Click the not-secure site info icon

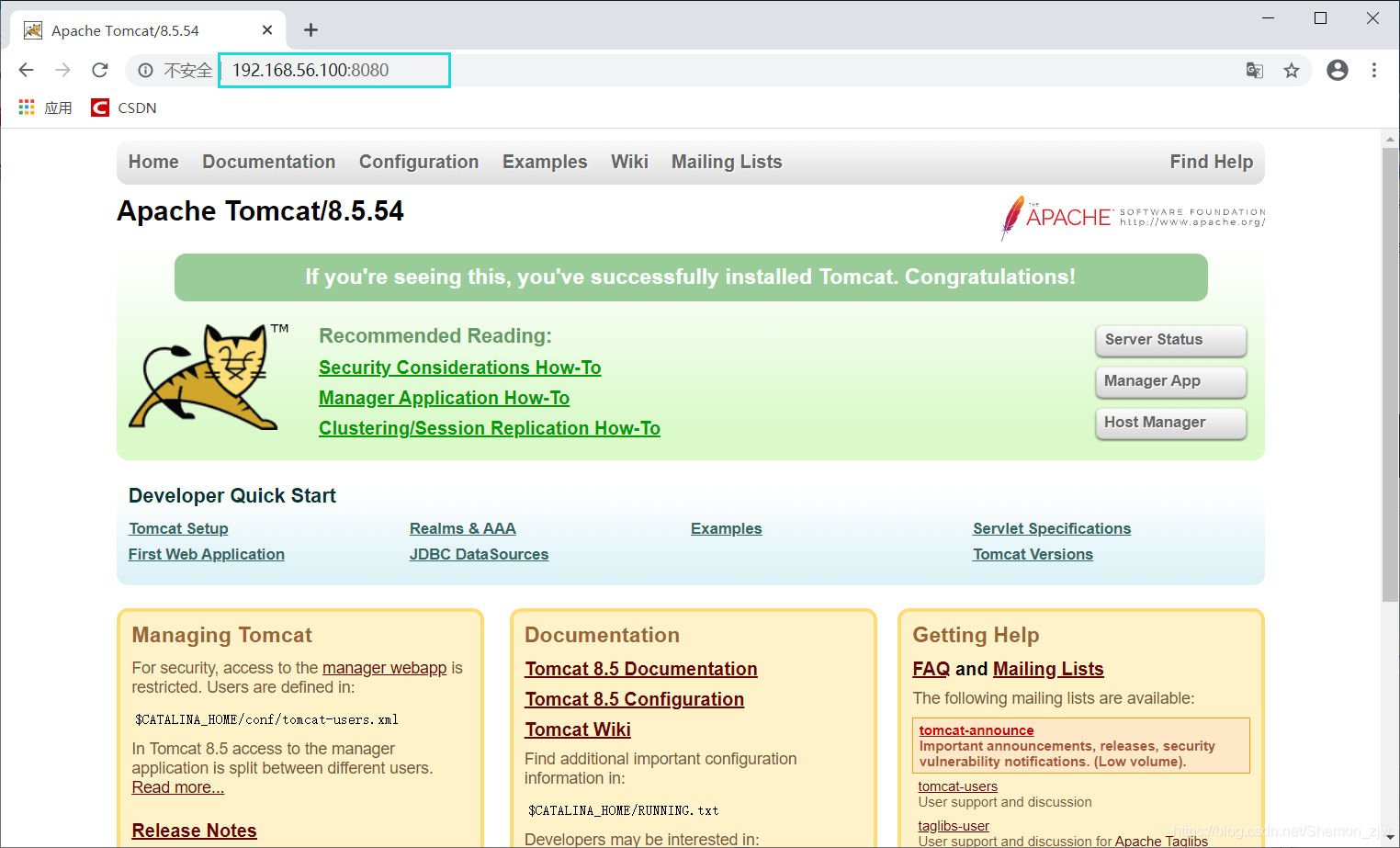[x=145, y=70]
